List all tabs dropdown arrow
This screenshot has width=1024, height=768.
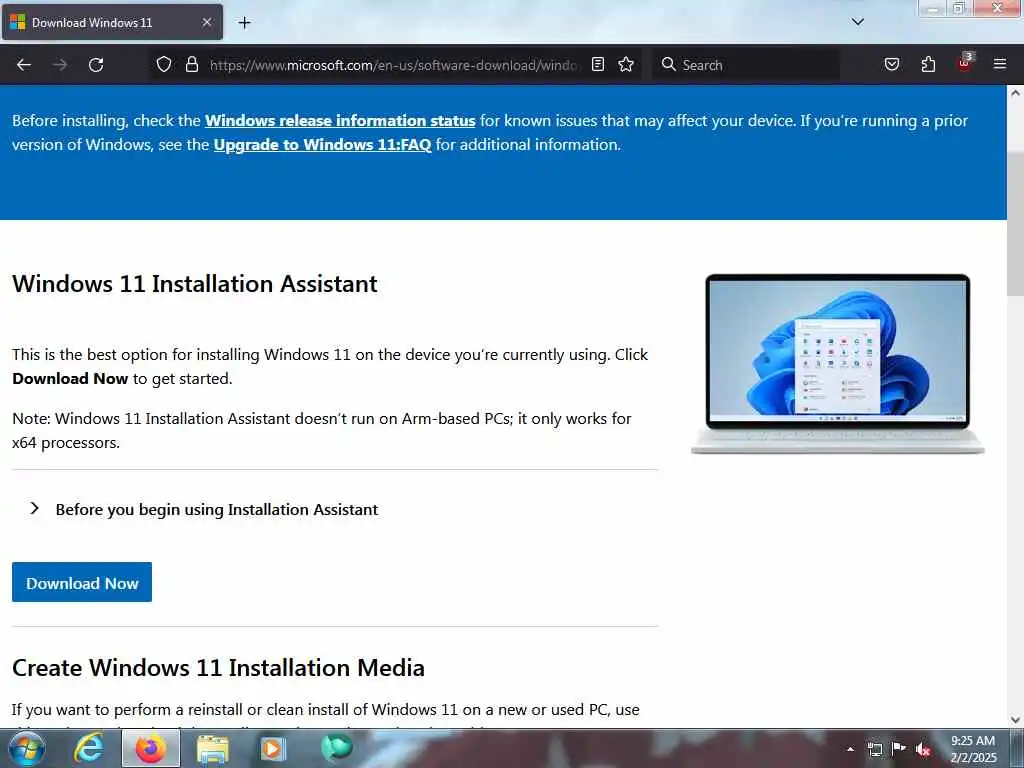858,22
